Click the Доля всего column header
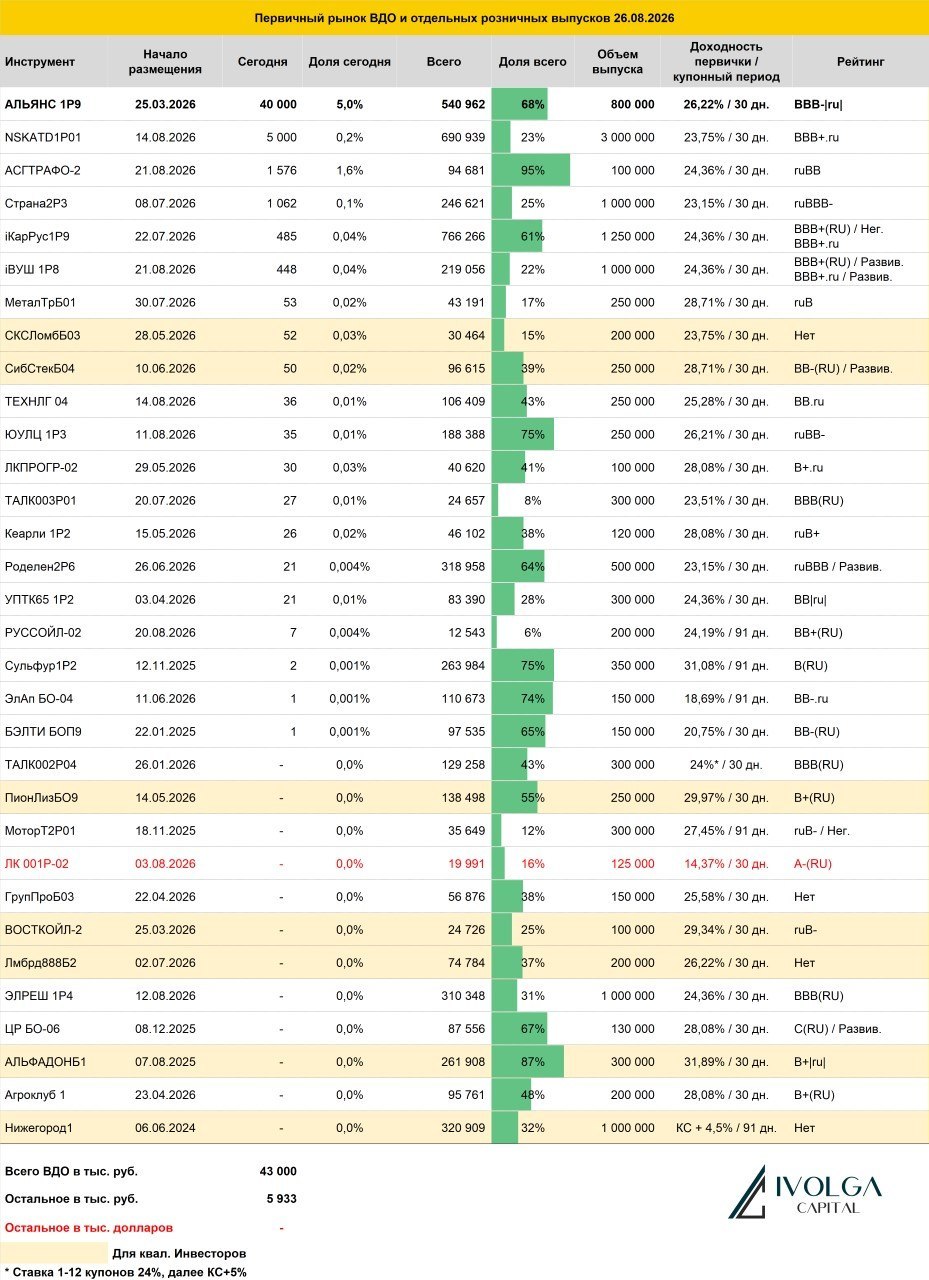The height and width of the screenshot is (1280, 929). pyautogui.click(x=532, y=62)
